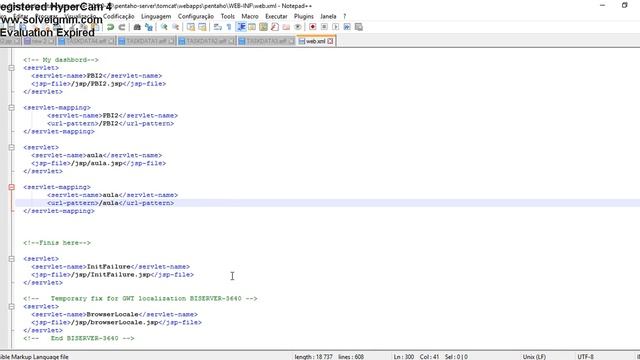
Task: Click the Zoom Out icon
Action: point(176,27)
